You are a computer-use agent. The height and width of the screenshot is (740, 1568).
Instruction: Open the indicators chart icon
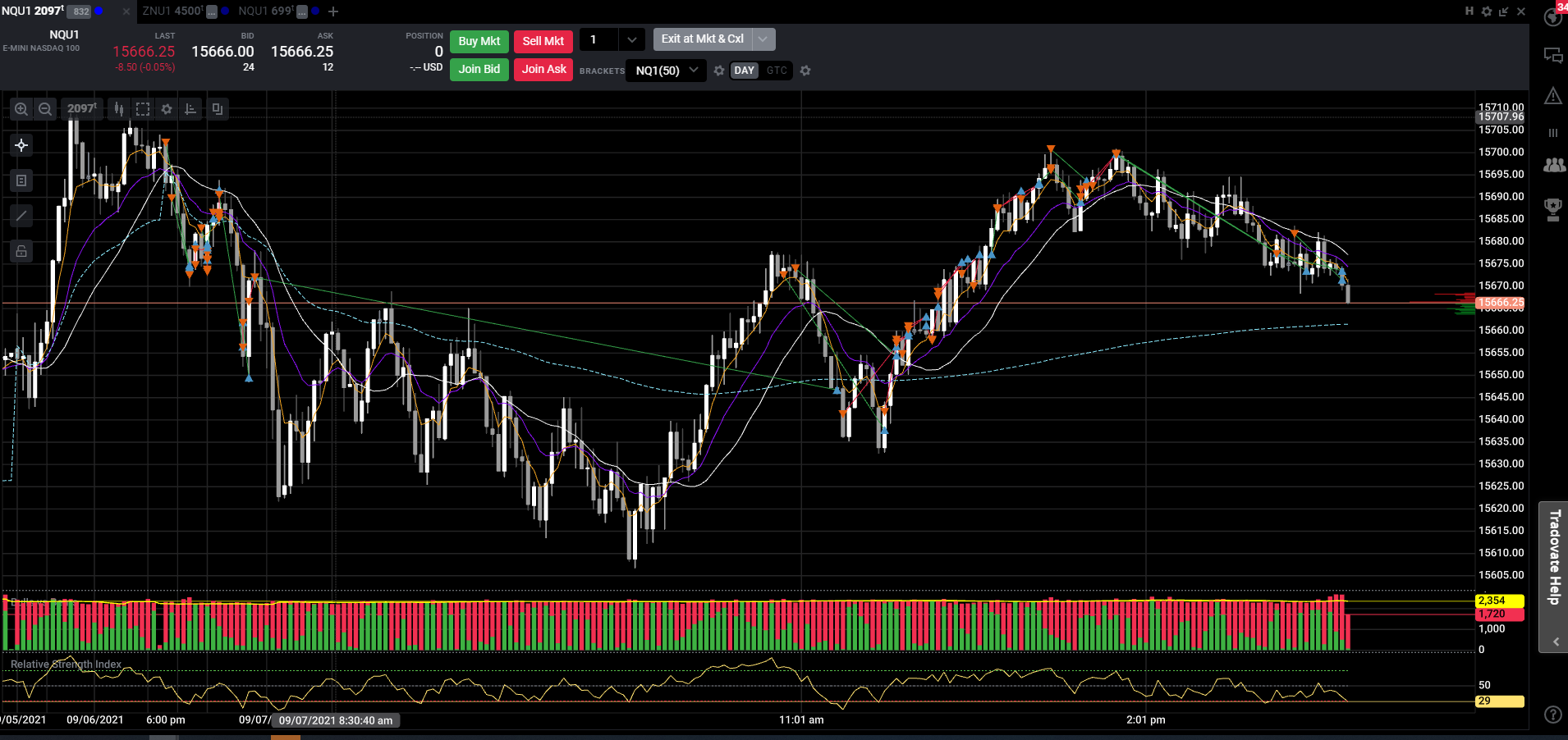click(x=190, y=109)
